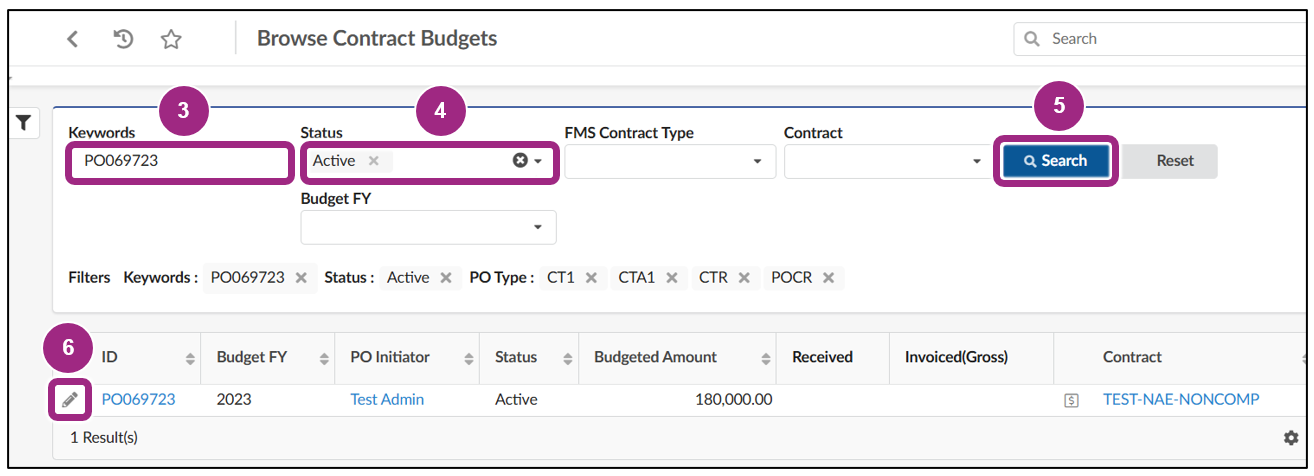Image resolution: width=1314 pixels, height=476 pixels.
Task: Open the recent history clock icon
Action: [x=123, y=39]
